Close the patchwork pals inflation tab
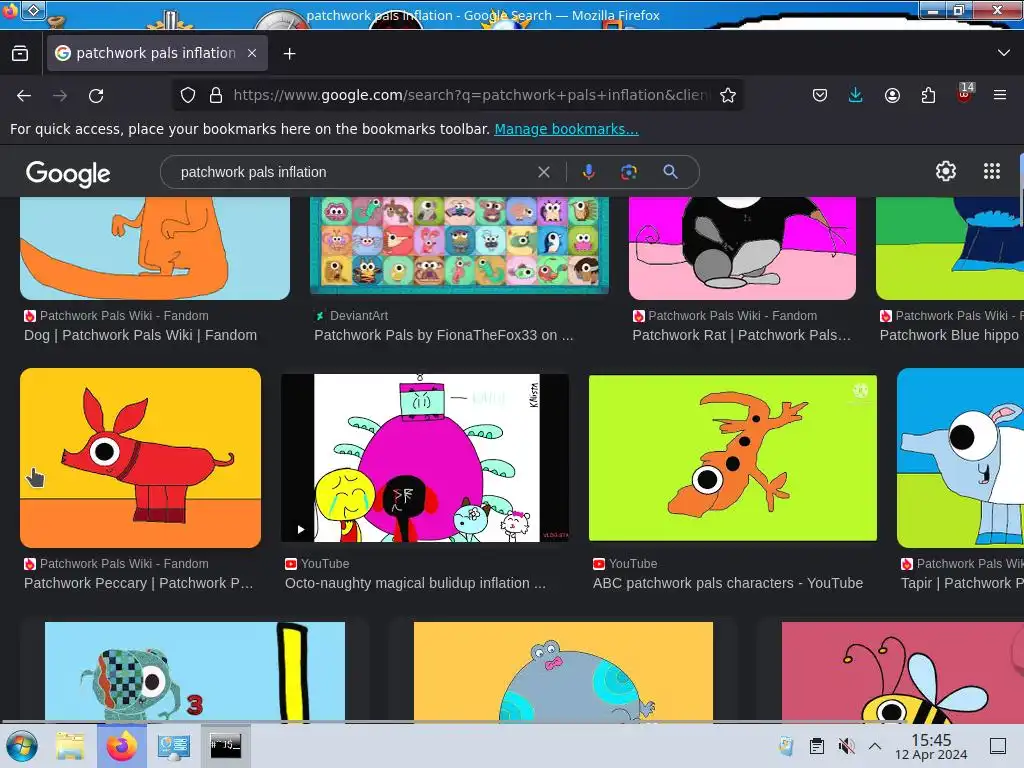This screenshot has height=768, width=1024. tap(251, 54)
